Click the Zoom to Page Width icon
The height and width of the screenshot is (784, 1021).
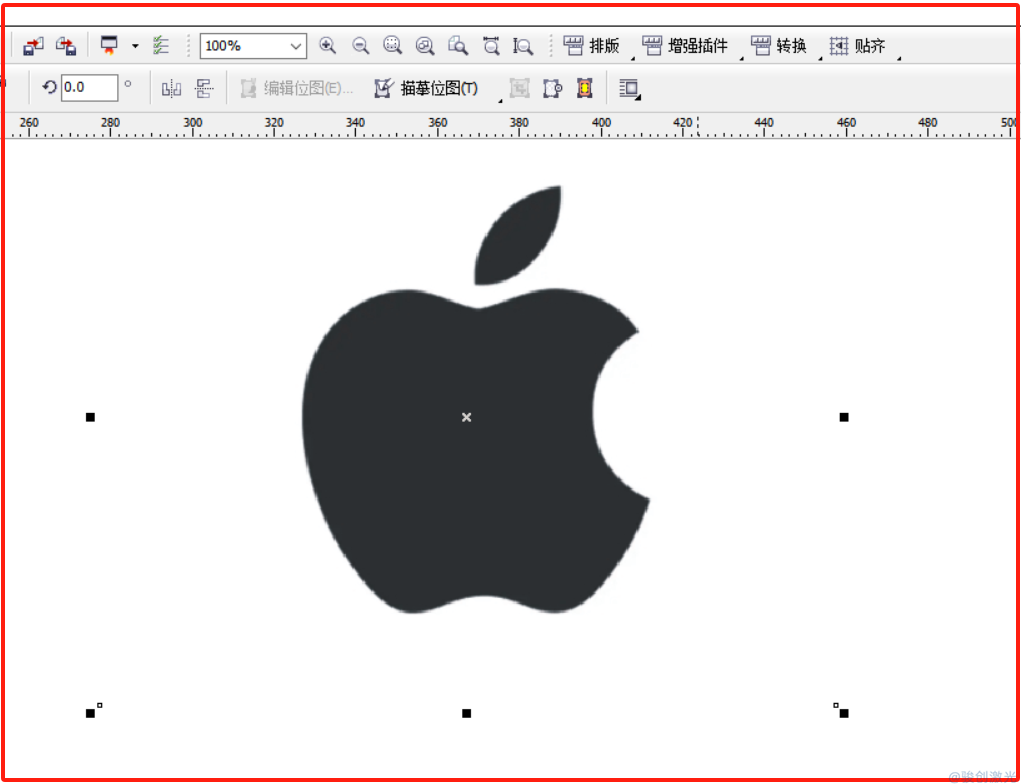point(491,46)
